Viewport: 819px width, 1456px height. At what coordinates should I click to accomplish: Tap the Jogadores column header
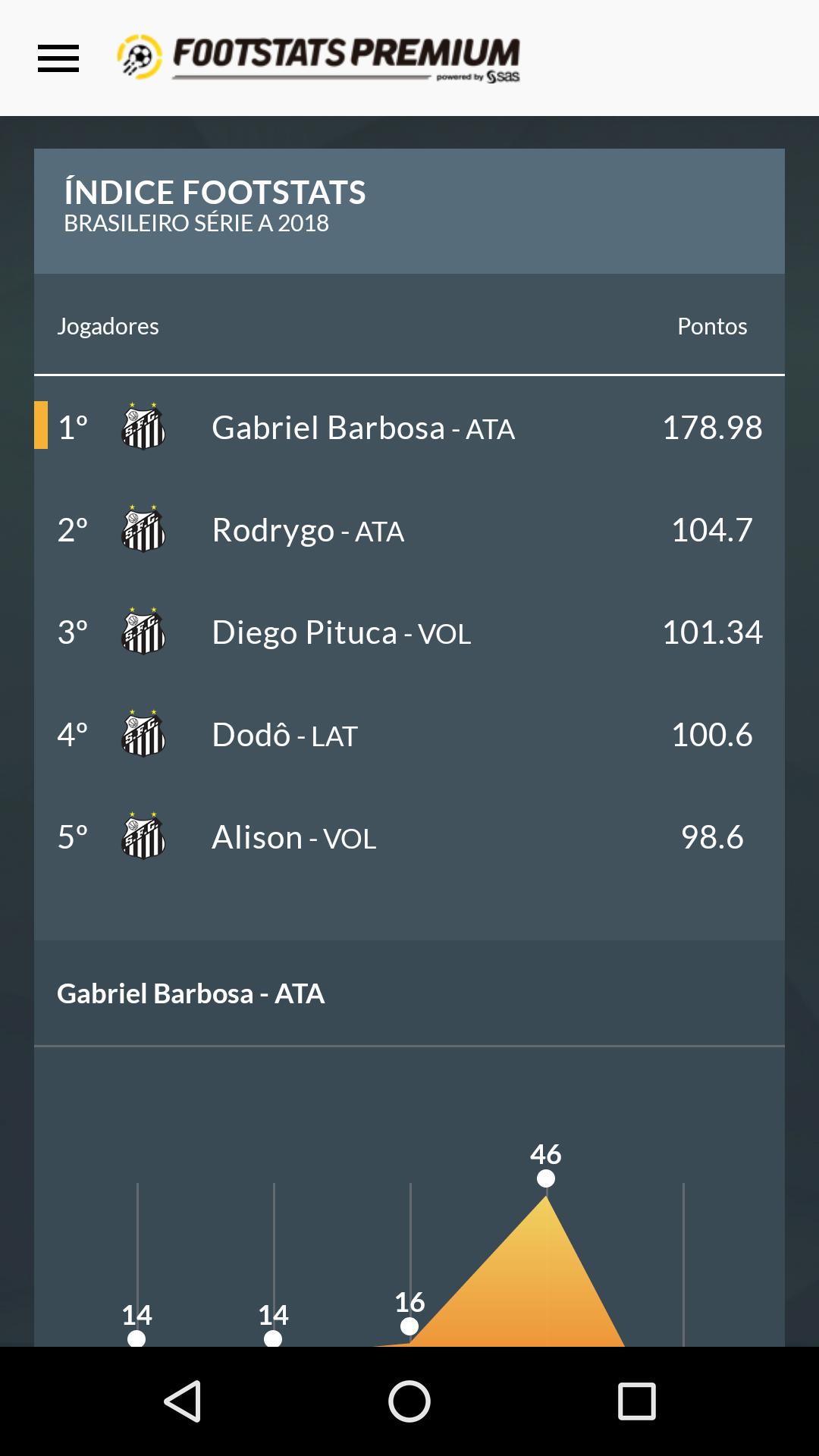(108, 326)
